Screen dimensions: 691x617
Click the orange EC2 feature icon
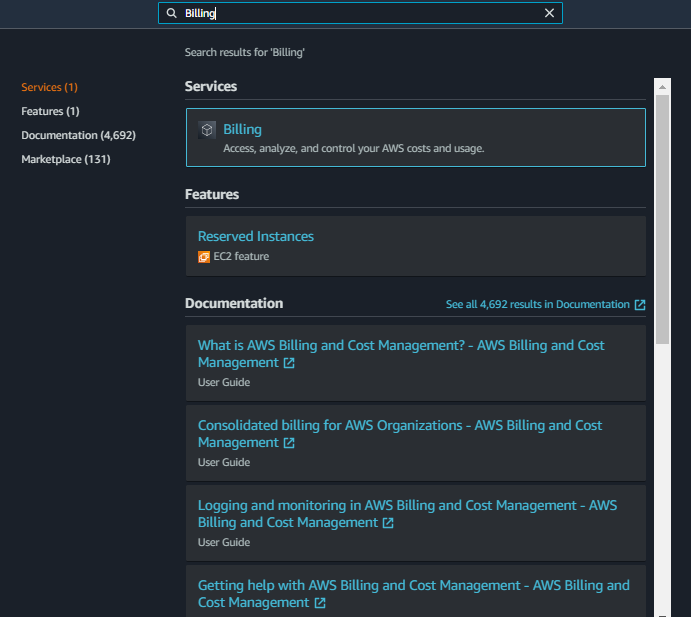[204, 257]
